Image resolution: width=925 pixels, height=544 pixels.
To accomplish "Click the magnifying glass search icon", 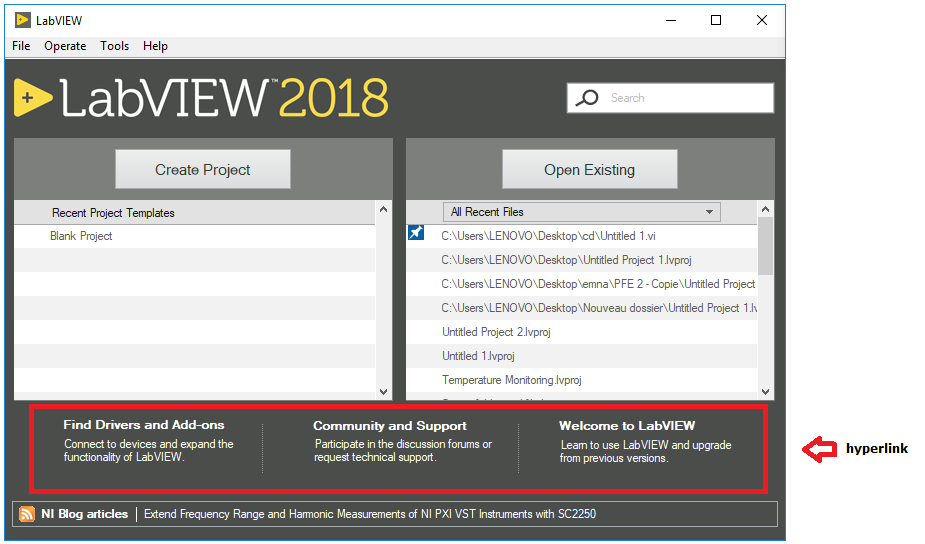I will (587, 98).
